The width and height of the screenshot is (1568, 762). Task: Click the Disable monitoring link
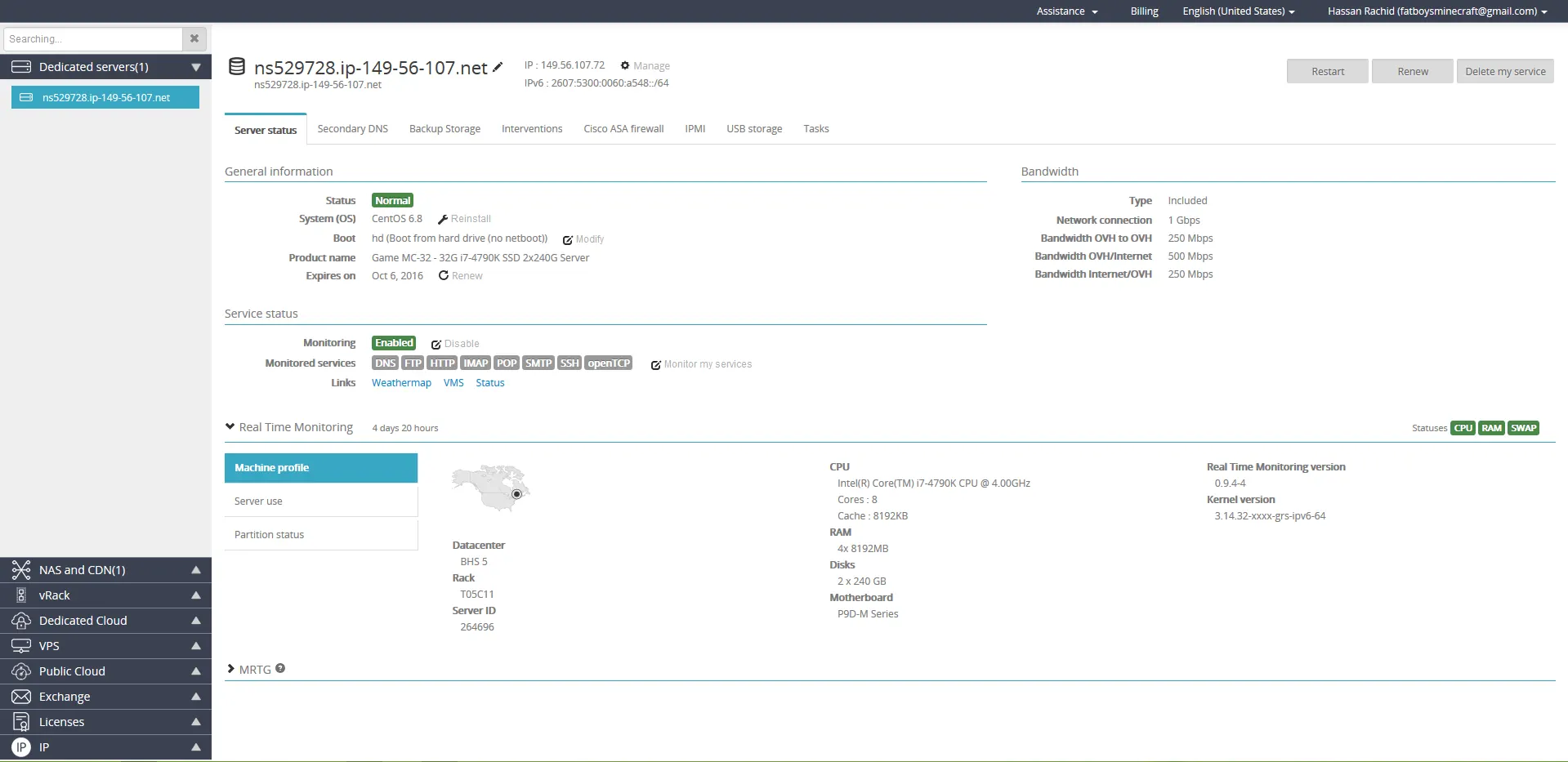(462, 344)
